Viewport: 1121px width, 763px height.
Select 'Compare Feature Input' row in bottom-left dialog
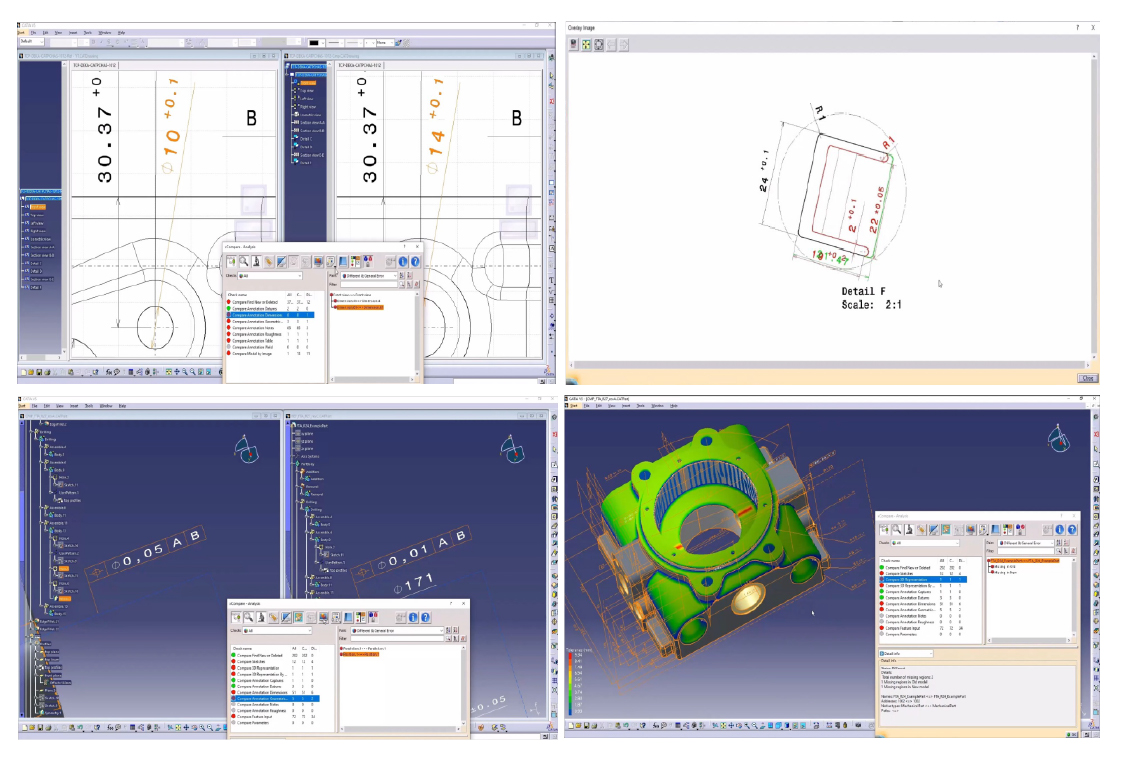coord(275,717)
